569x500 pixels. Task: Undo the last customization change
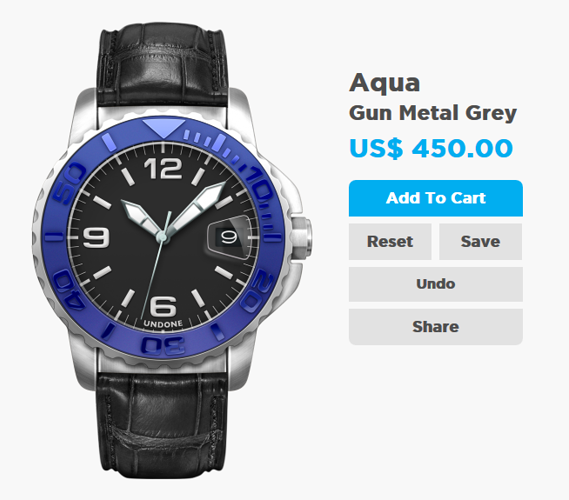pos(435,284)
